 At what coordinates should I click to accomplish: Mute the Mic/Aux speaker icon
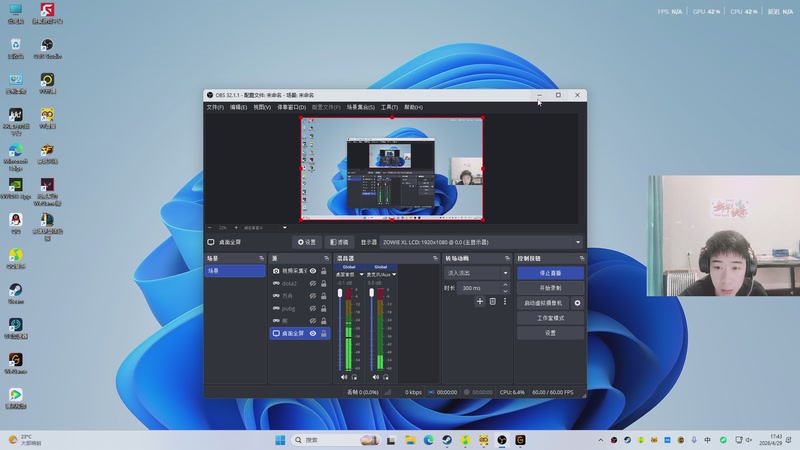[x=374, y=377]
